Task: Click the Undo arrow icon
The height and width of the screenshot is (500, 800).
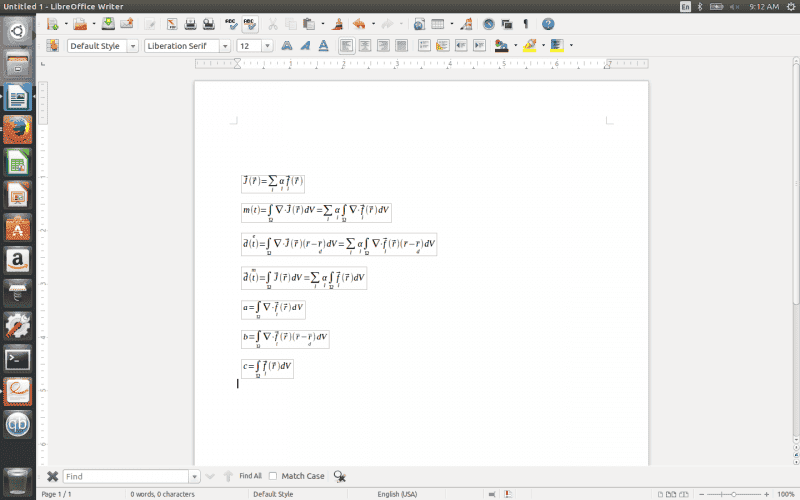Action: 359,23
